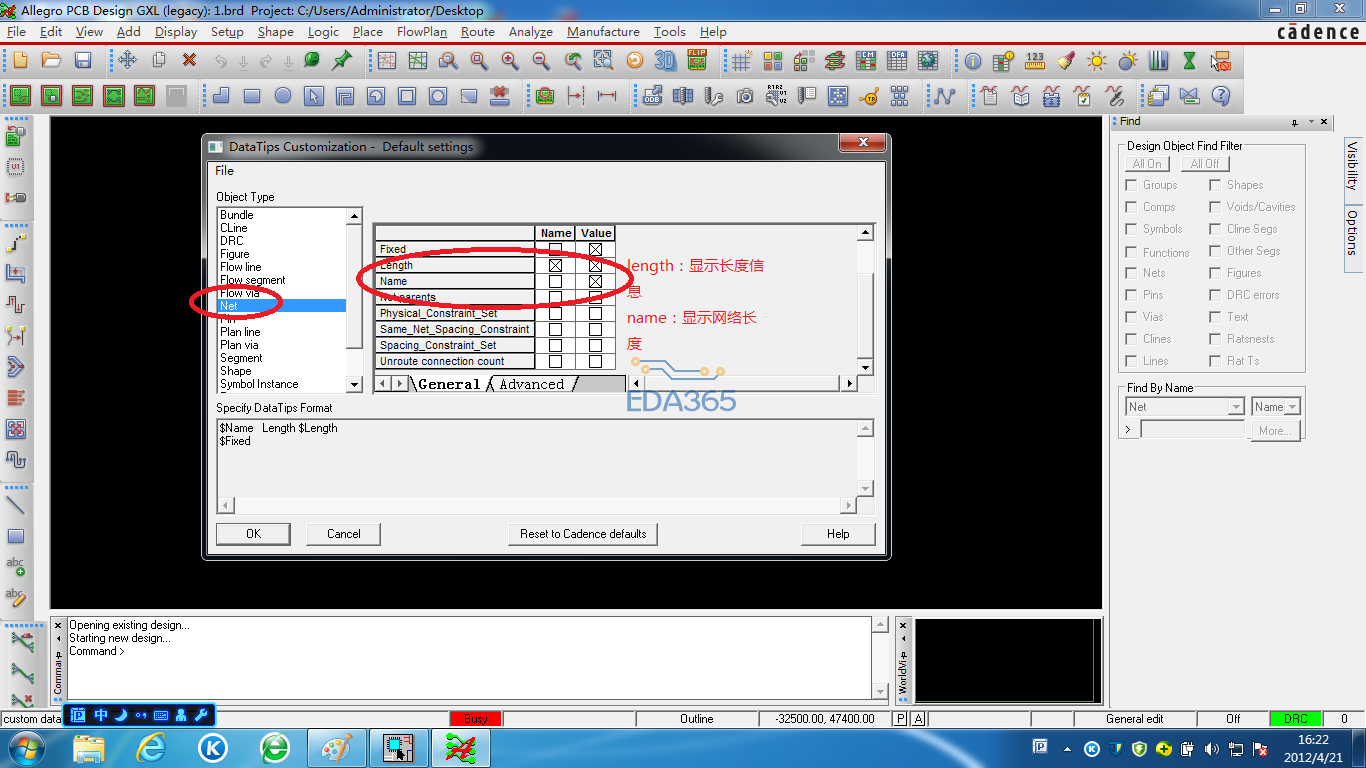
Task: Switch to the General tab
Action: [x=449, y=384]
